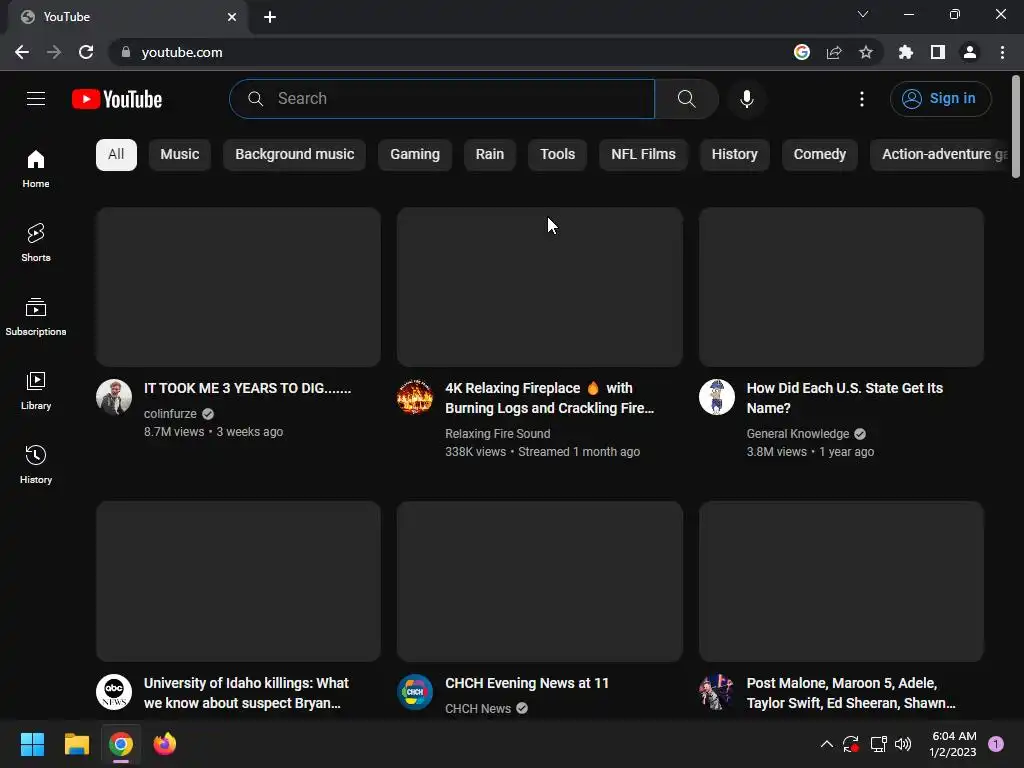This screenshot has height=768, width=1024.
Task: Click the YouTube logo
Action: click(117, 99)
